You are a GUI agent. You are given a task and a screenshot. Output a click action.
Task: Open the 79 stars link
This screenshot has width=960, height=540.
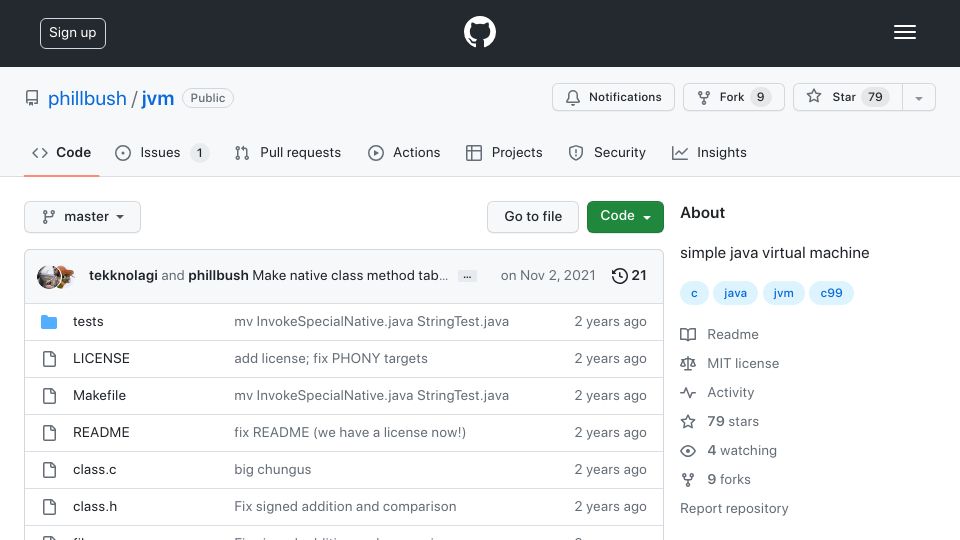[x=733, y=421]
